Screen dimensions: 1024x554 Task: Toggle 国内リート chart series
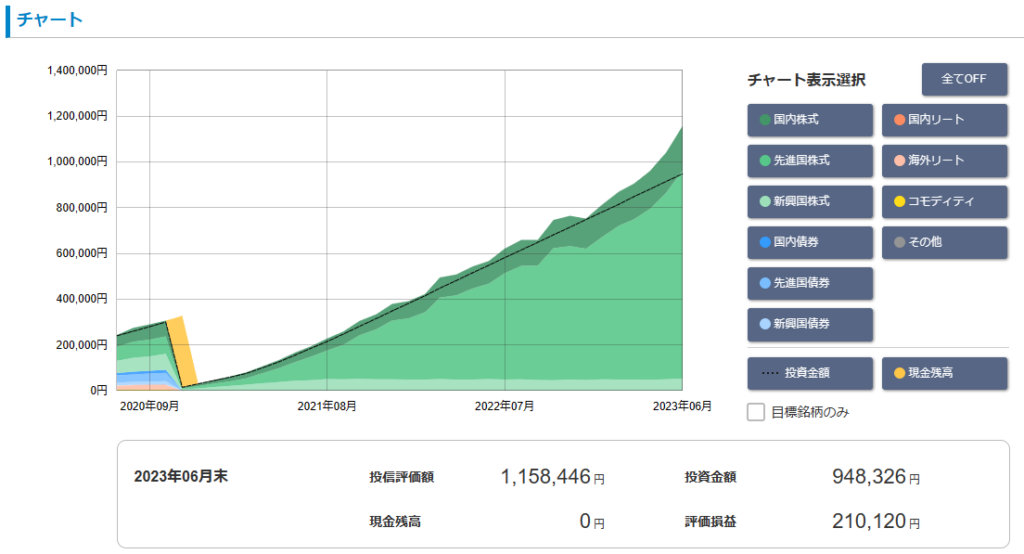tap(944, 120)
